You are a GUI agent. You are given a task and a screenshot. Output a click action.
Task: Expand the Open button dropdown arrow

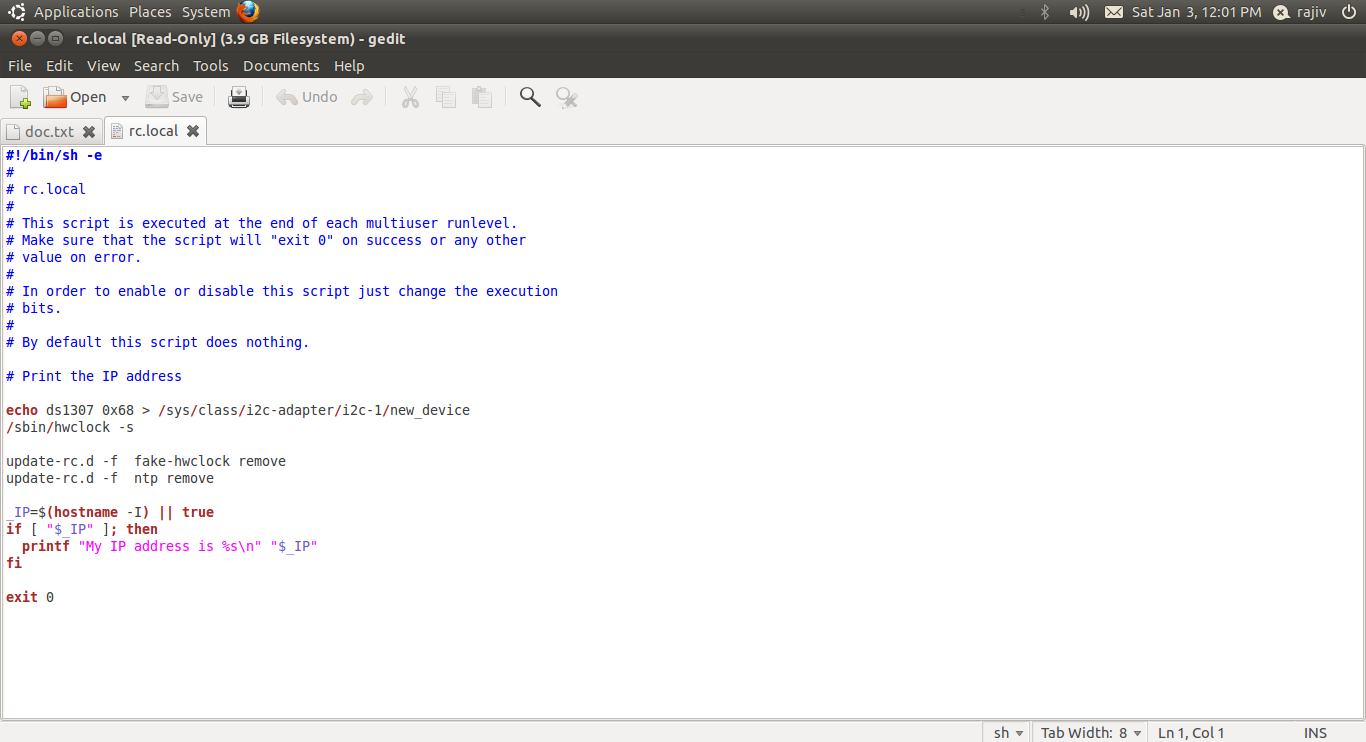tap(124, 96)
